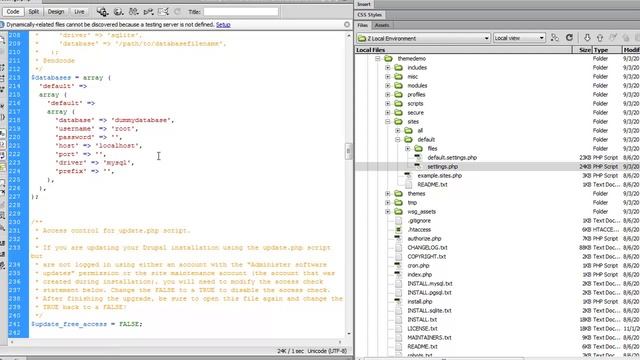This screenshot has height=360, width=640.
Task: Select INSTALL.mysql.txt file
Action: coord(430,283)
